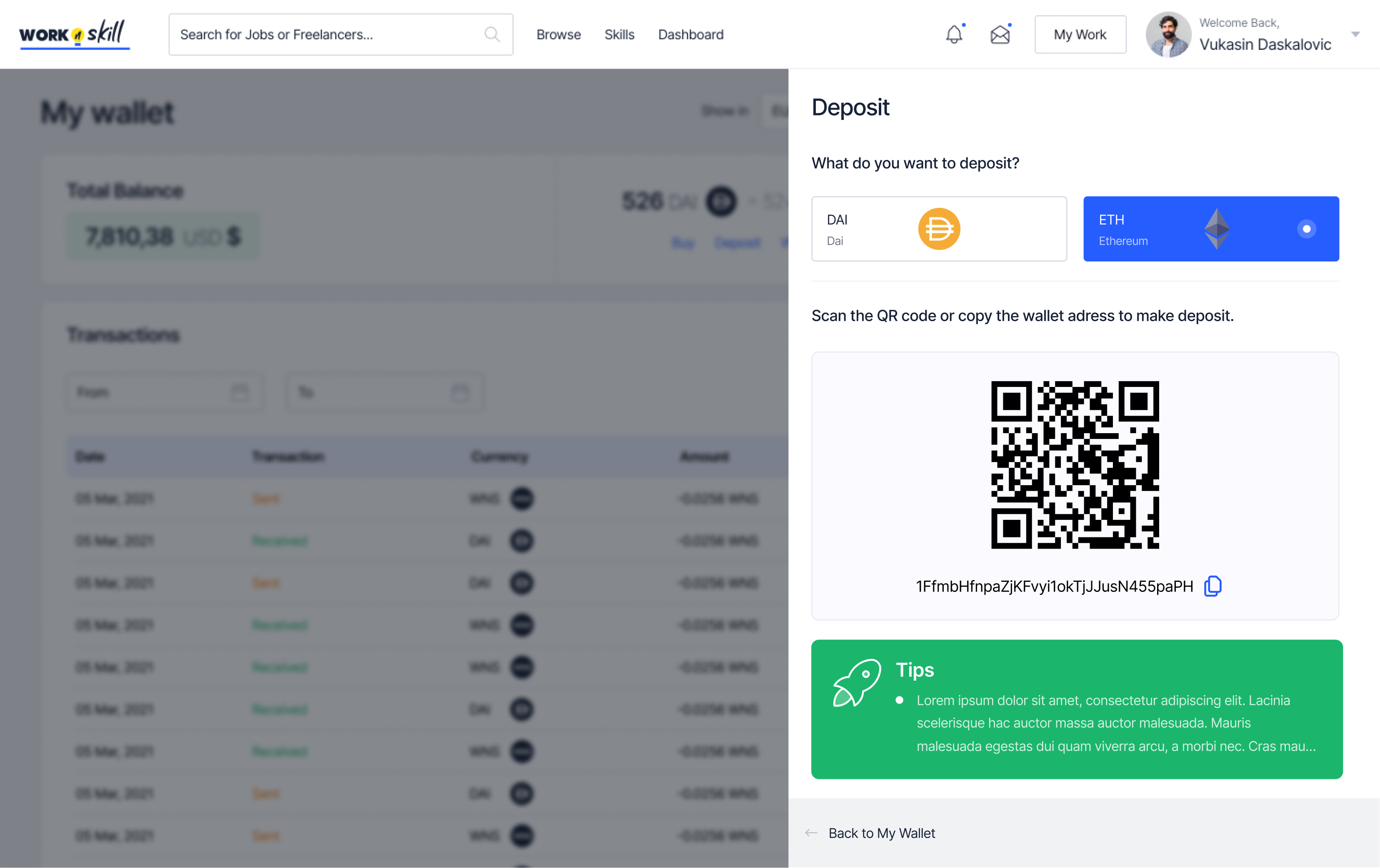The height and width of the screenshot is (868, 1380).
Task: Select the ETH radio button
Action: coord(1306,229)
